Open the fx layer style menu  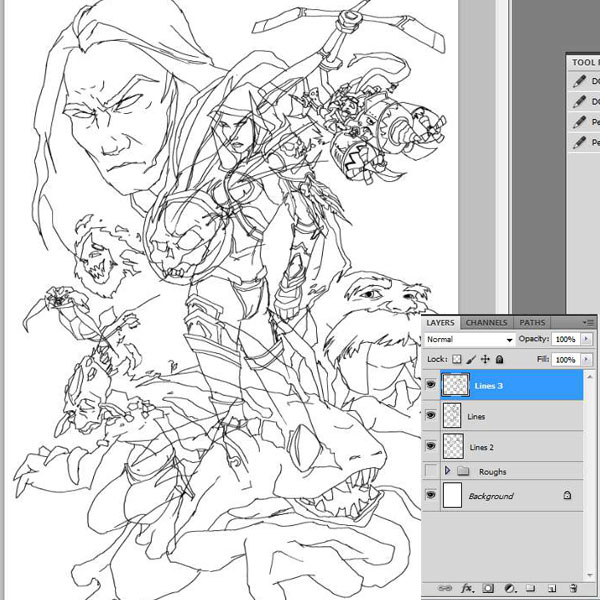(466, 588)
